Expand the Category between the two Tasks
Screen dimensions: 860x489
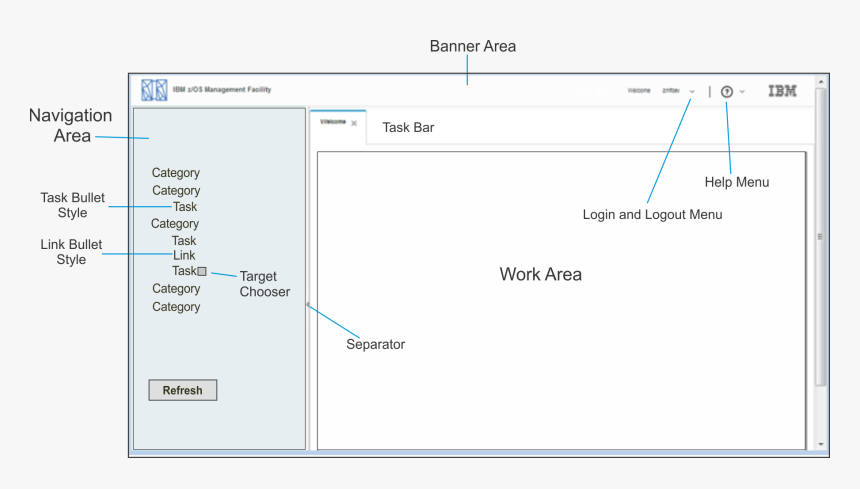tap(176, 224)
